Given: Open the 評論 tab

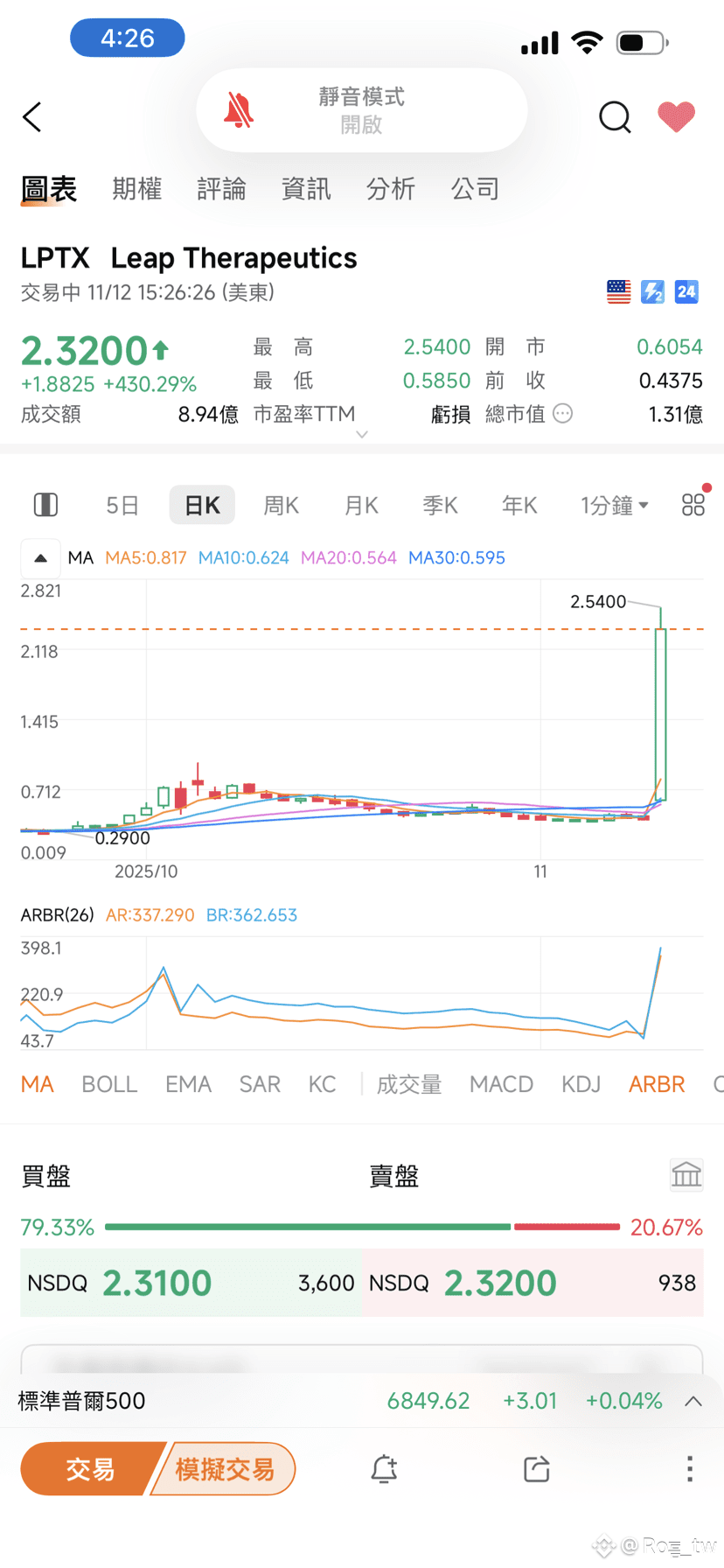Looking at the screenshot, I should 221,189.
